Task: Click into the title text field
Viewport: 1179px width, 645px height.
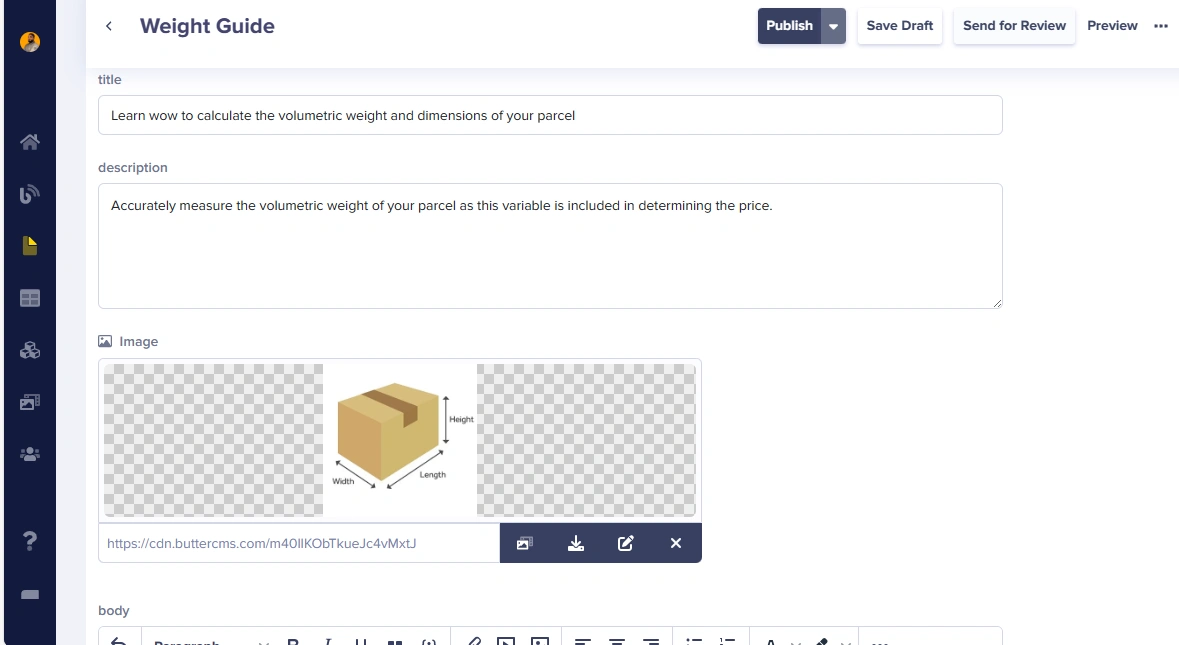Action: point(550,115)
